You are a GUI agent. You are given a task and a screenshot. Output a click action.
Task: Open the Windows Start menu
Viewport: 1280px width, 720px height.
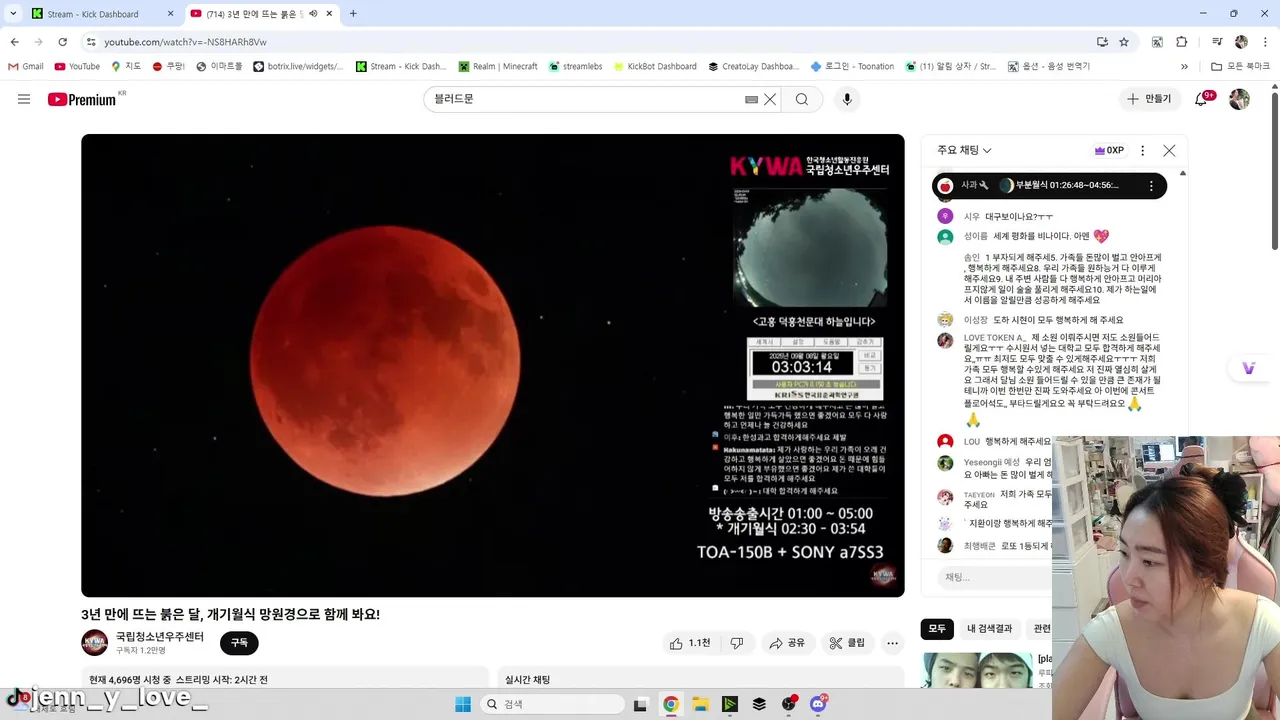coord(463,704)
